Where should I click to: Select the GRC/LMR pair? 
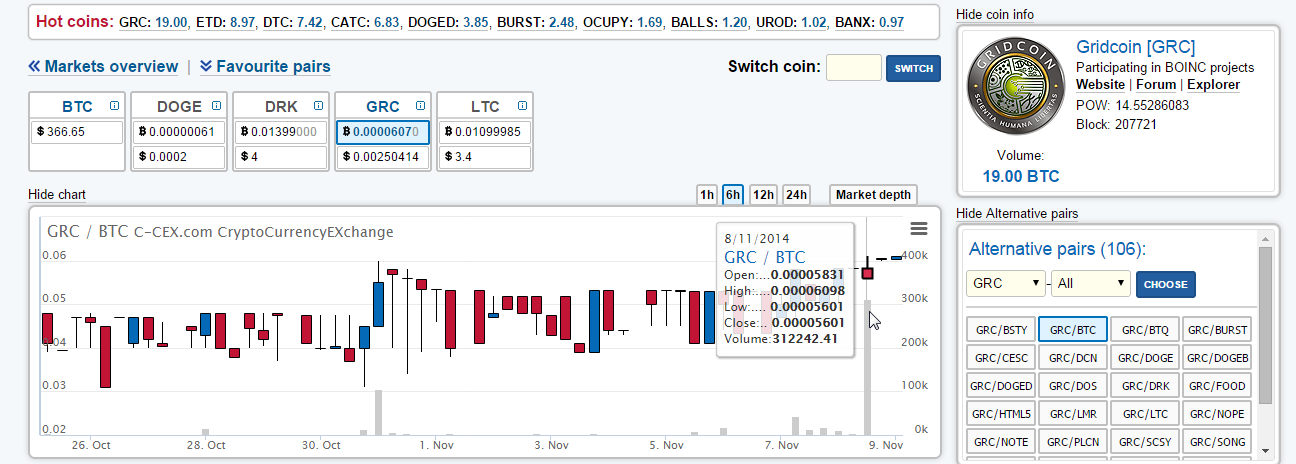(x=1073, y=413)
